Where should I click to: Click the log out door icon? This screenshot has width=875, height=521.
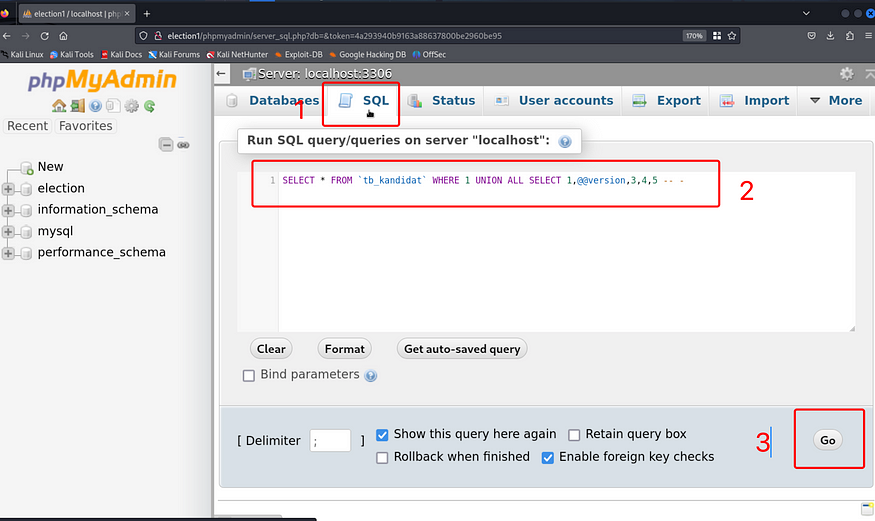tap(78, 105)
